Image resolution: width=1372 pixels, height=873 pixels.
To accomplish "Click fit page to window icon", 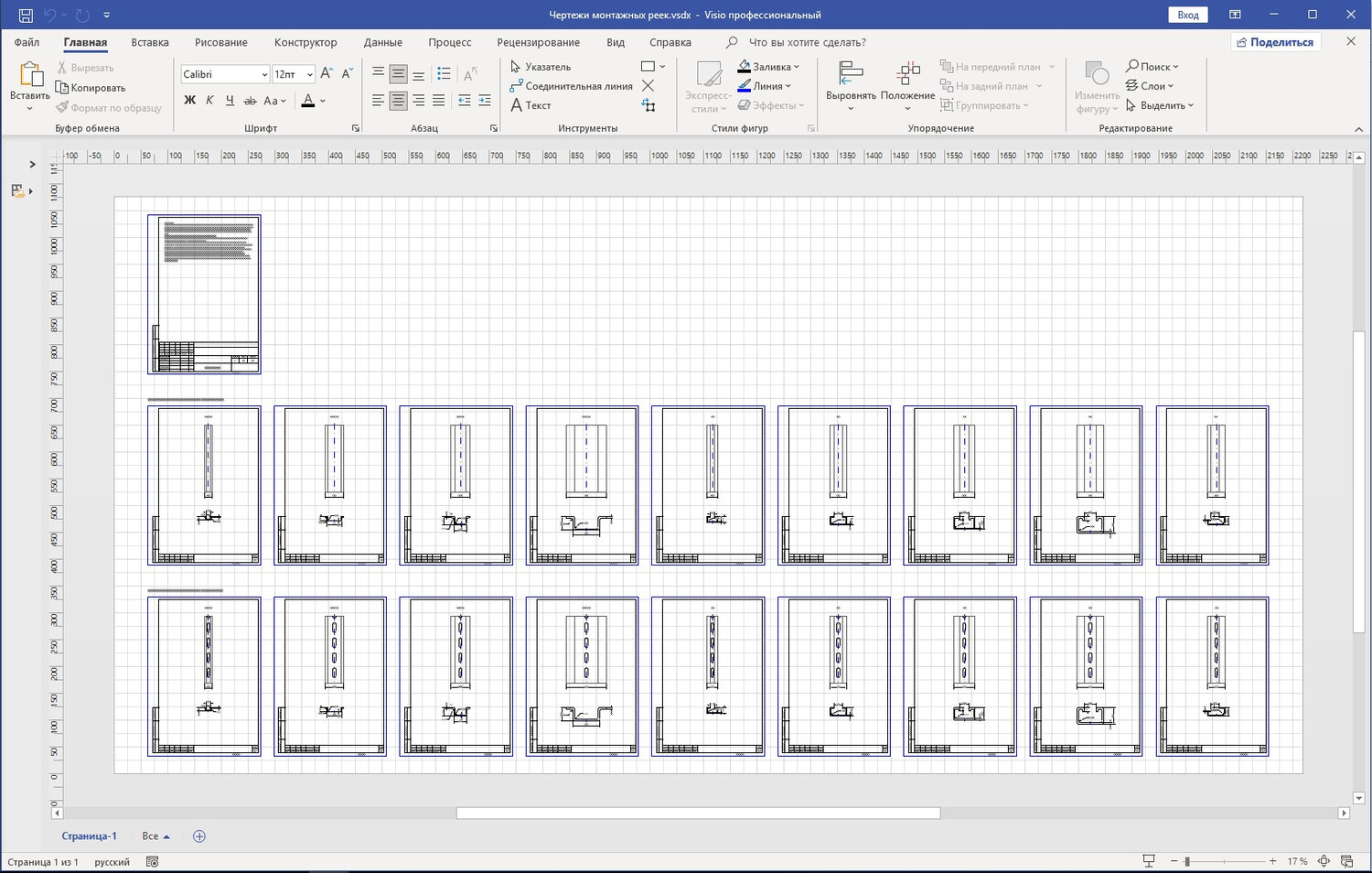I will click(1324, 861).
